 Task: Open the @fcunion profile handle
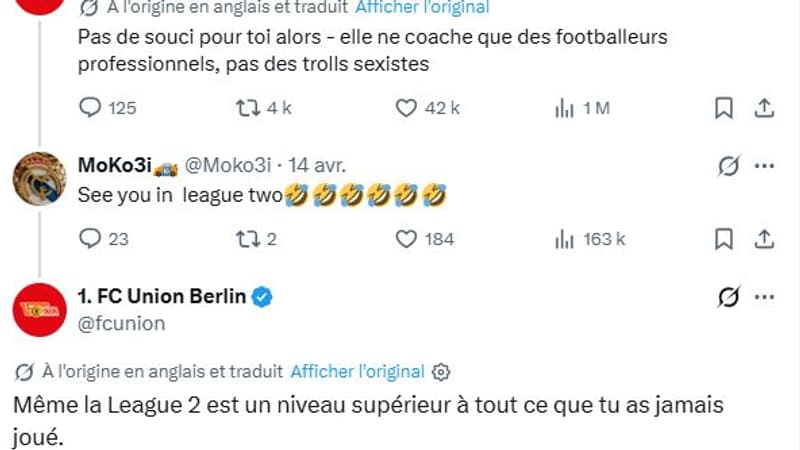[x=121, y=323]
